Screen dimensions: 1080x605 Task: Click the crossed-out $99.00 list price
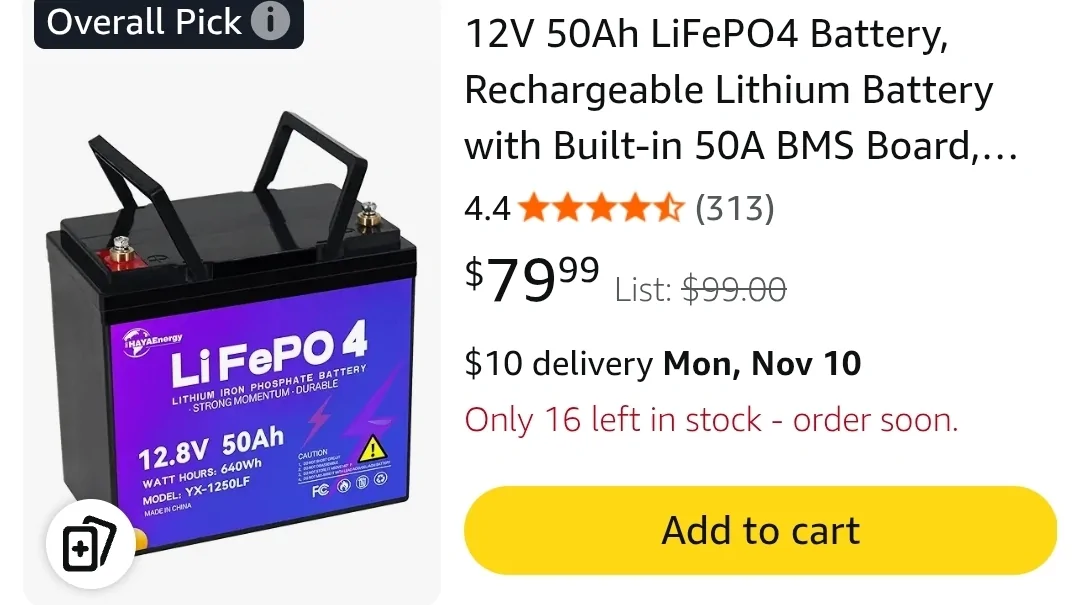(x=734, y=289)
